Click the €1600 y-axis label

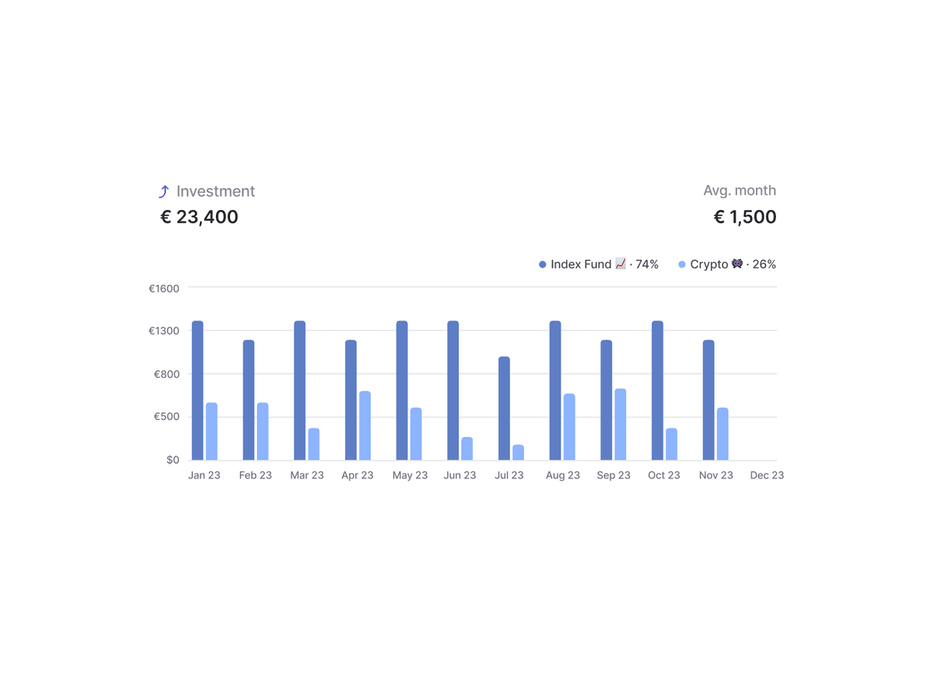point(164,288)
